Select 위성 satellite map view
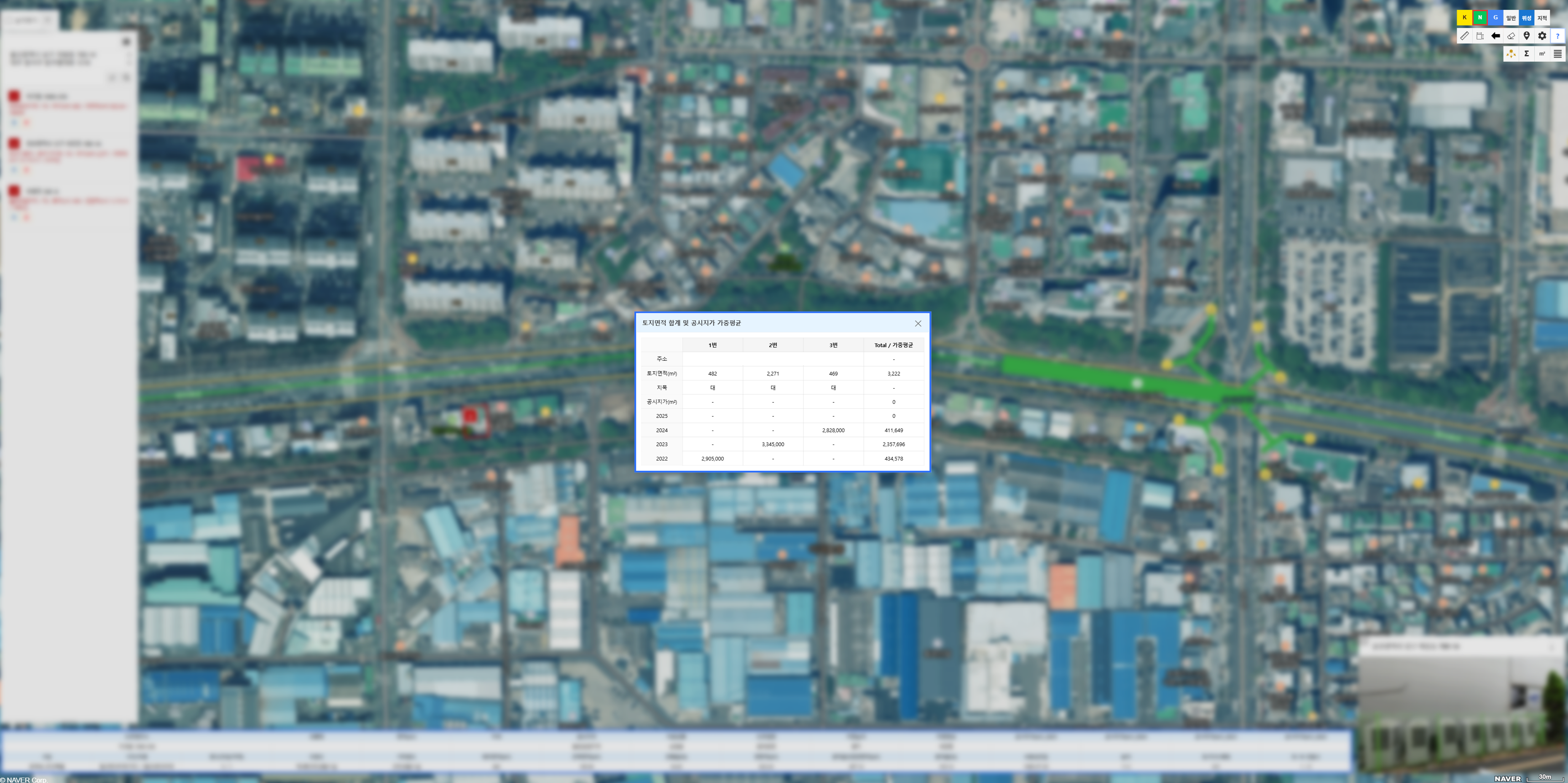Image resolution: width=1568 pixels, height=783 pixels. pyautogui.click(x=1527, y=18)
